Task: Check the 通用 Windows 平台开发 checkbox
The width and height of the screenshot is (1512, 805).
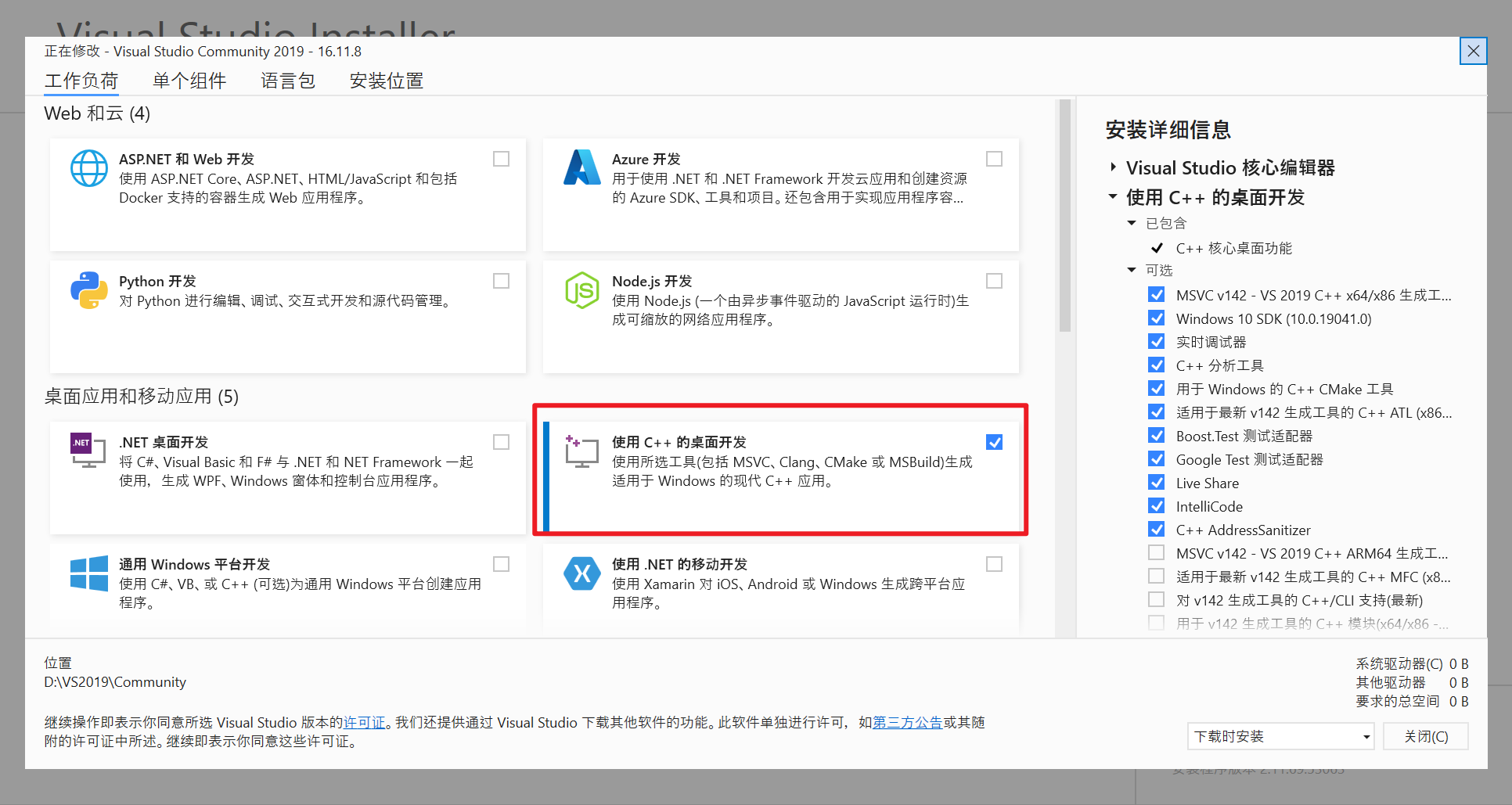Action: pyautogui.click(x=502, y=564)
